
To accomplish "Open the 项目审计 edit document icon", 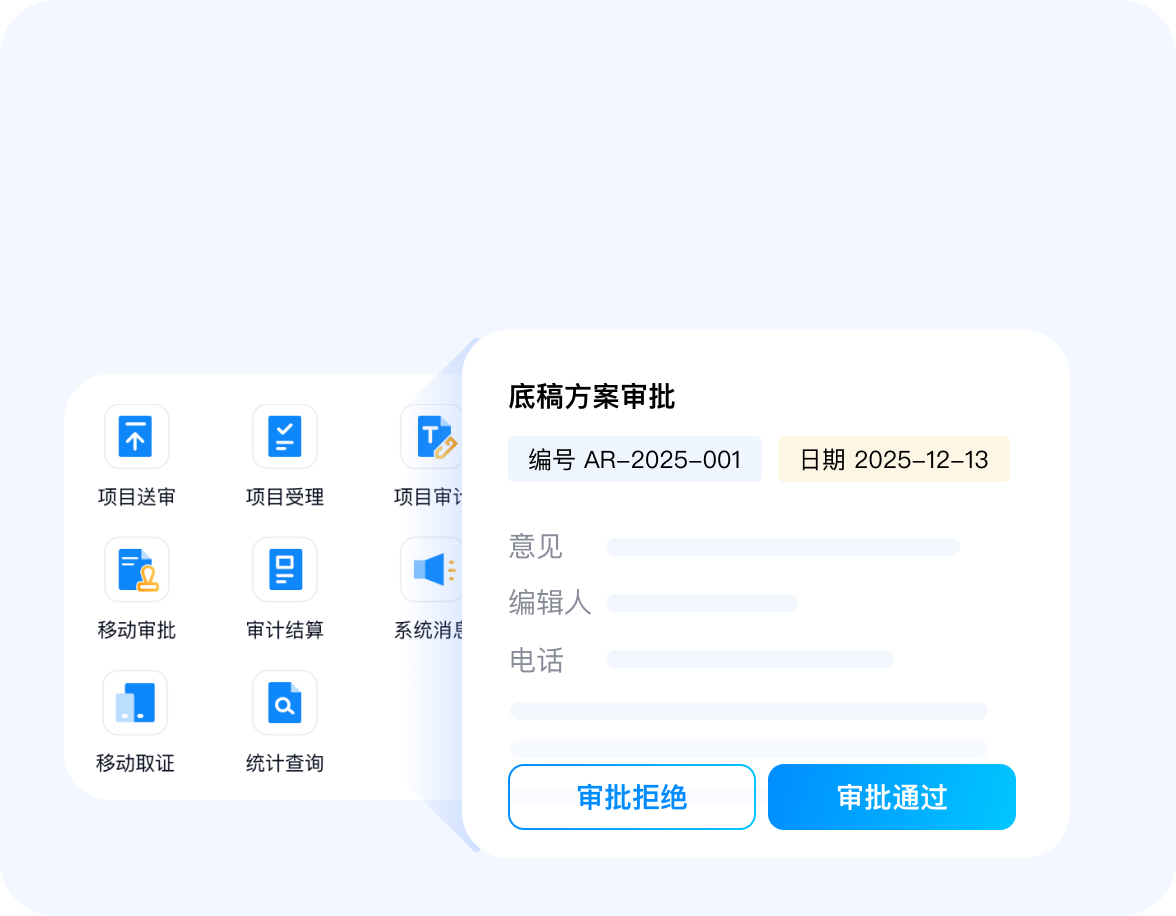I will (431, 437).
